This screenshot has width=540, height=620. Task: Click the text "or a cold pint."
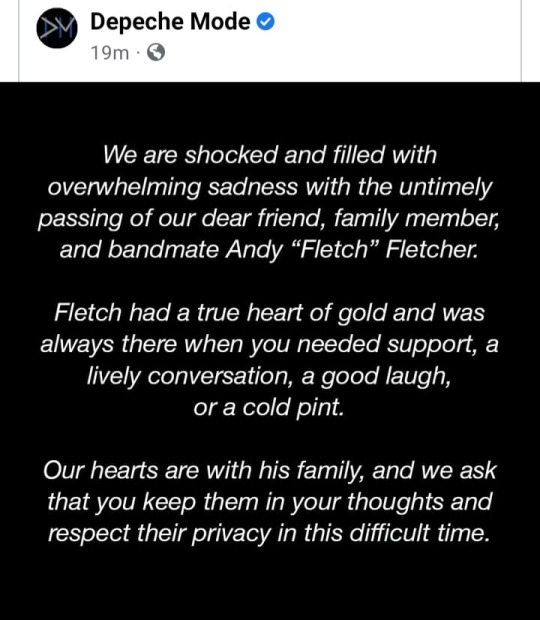(x=269, y=407)
